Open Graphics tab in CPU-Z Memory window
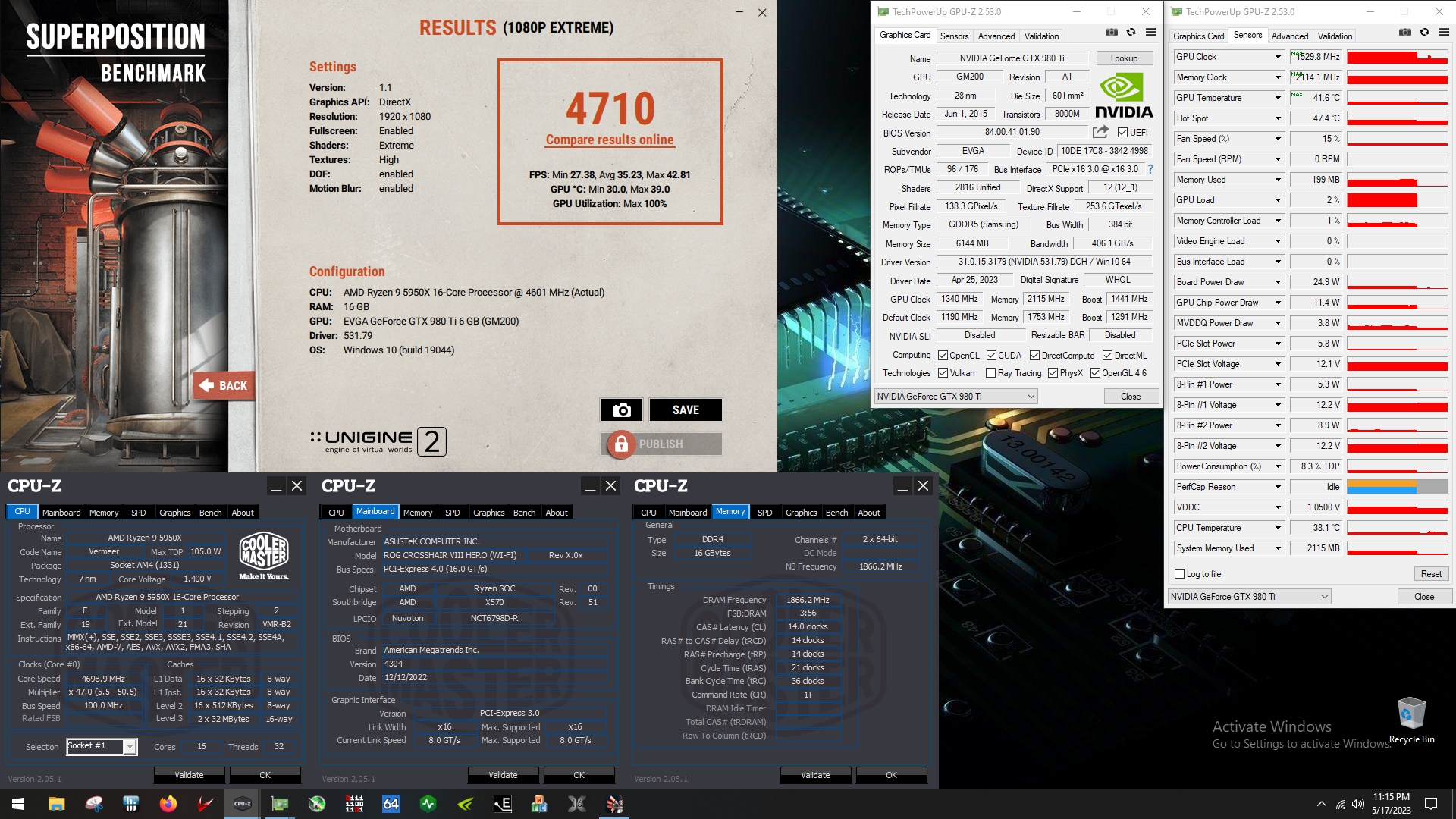Viewport: 1456px width, 819px height. tap(802, 513)
